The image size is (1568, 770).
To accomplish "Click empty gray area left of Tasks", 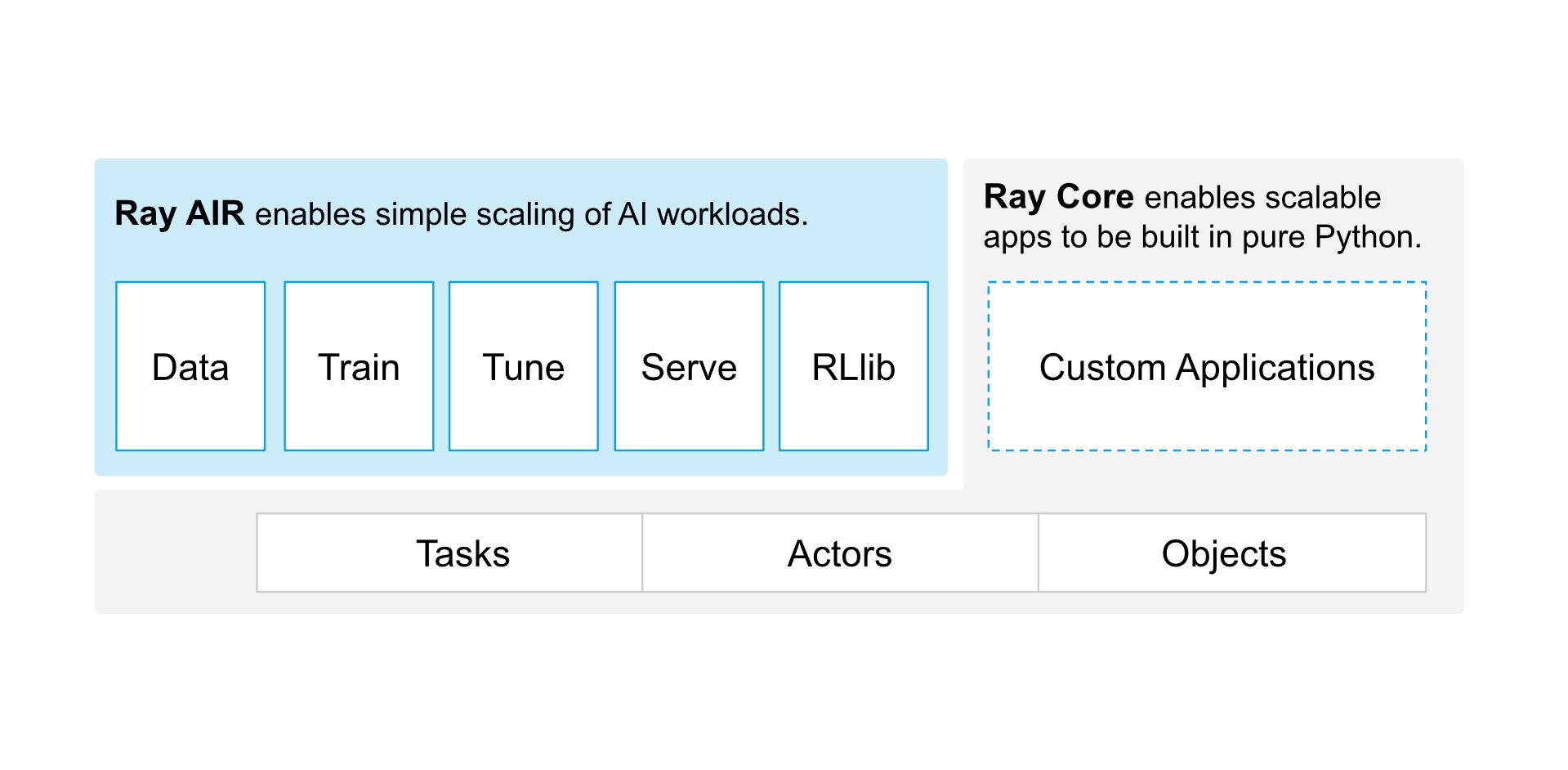I will tap(175, 553).
